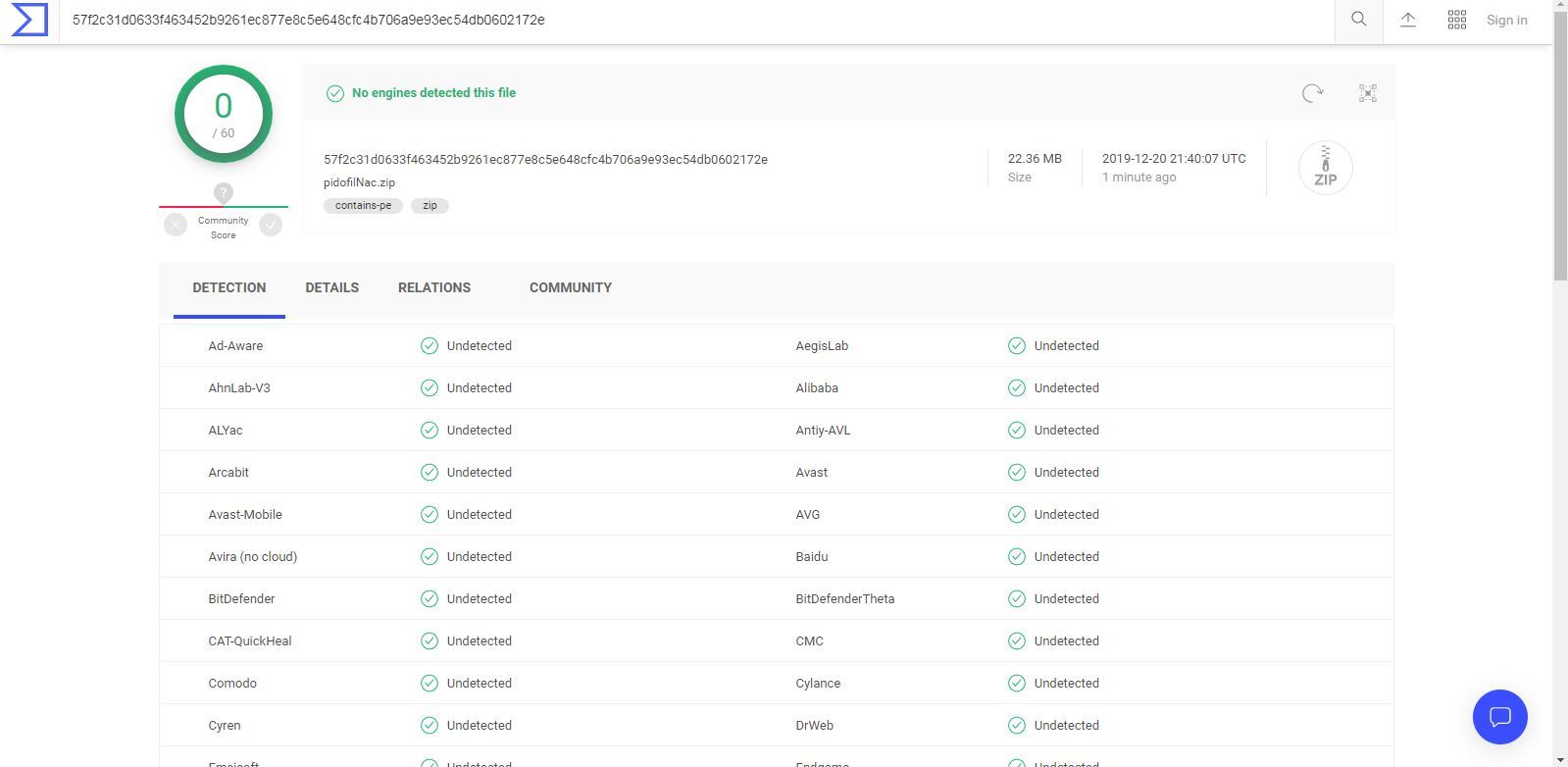Click the Sign in link
The image size is (1568, 767).
(x=1506, y=20)
